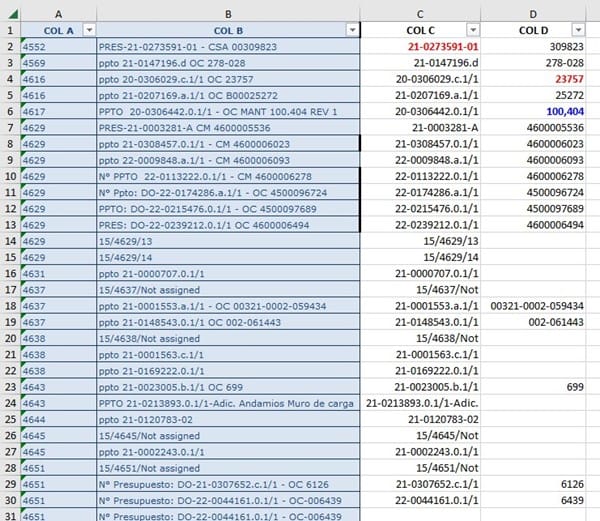Select cell 15/4637/Not assigned in COL B

click(228, 290)
